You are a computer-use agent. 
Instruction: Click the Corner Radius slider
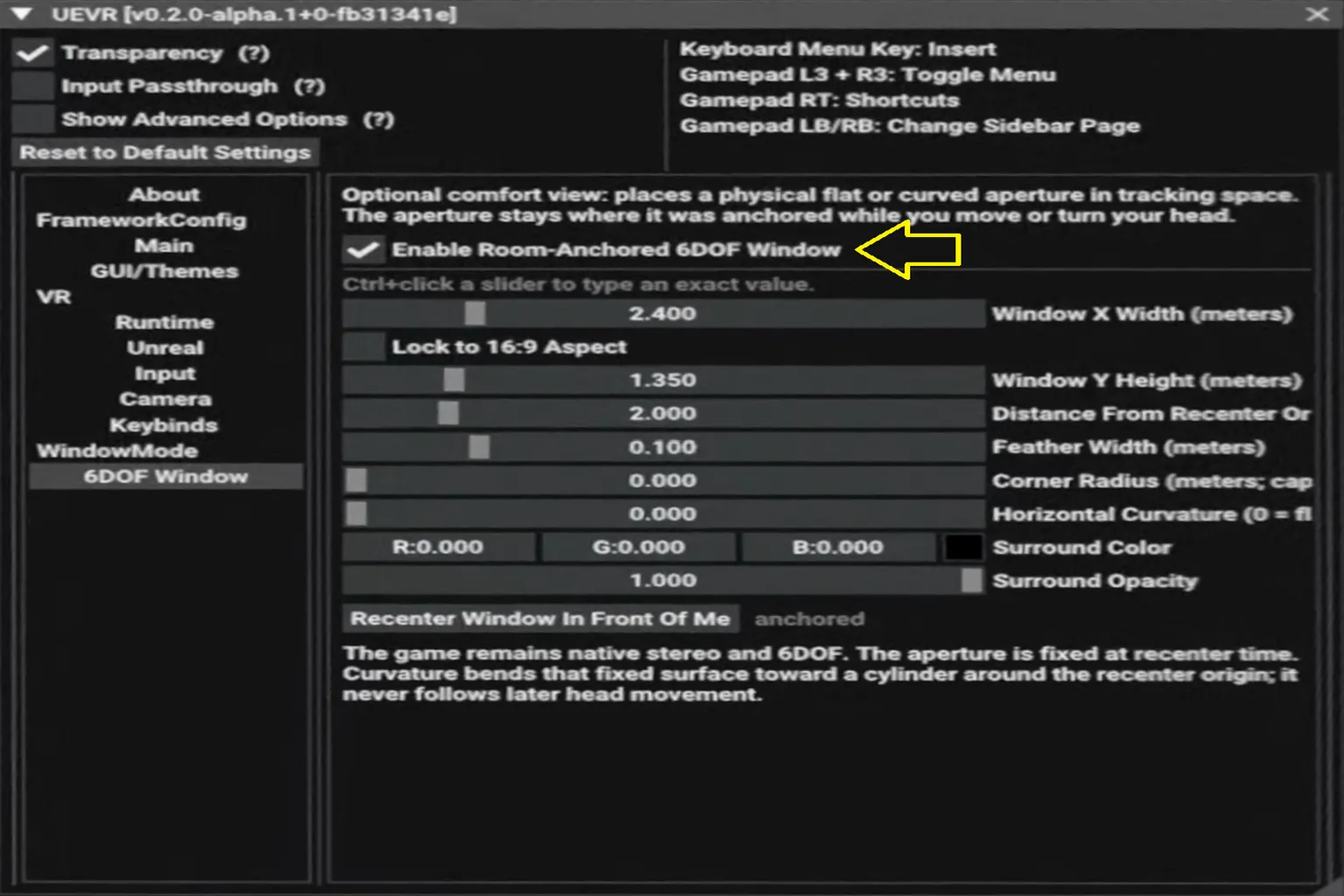[x=663, y=480]
